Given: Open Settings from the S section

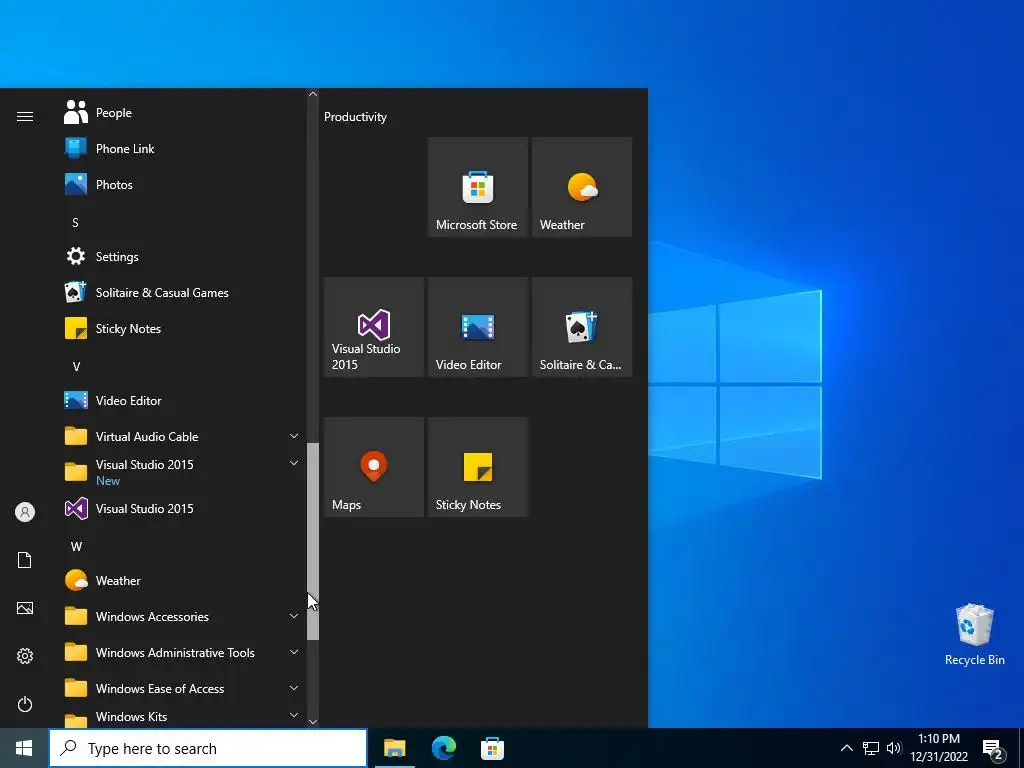Looking at the screenshot, I should click(x=181, y=257).
